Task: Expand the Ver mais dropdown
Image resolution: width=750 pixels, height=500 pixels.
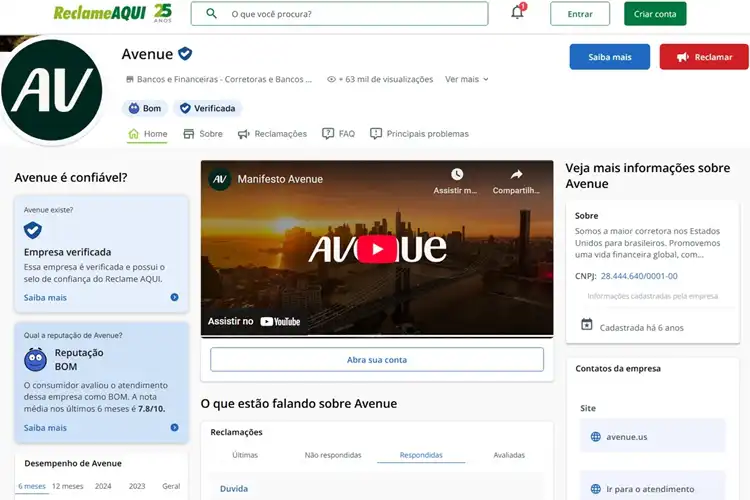Action: [x=467, y=79]
